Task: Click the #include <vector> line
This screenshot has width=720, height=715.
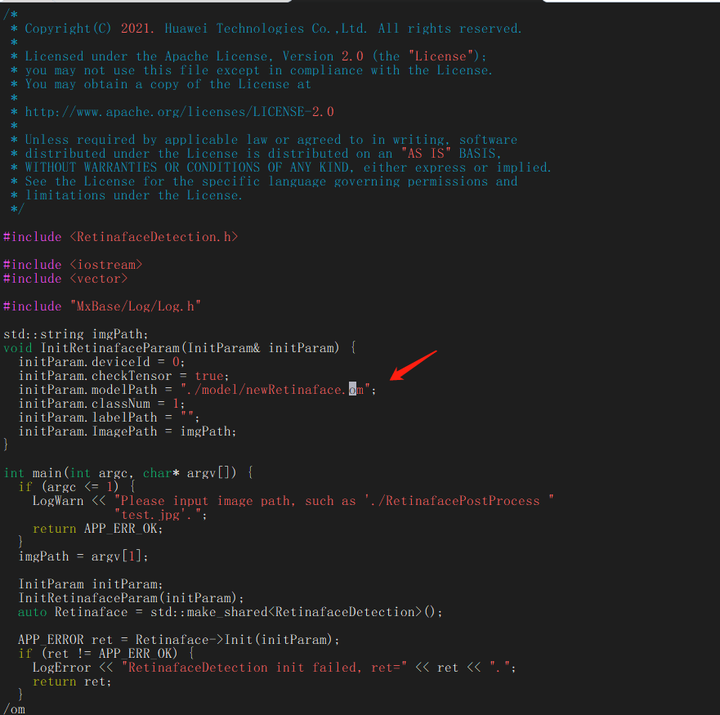Action: [x=65, y=279]
